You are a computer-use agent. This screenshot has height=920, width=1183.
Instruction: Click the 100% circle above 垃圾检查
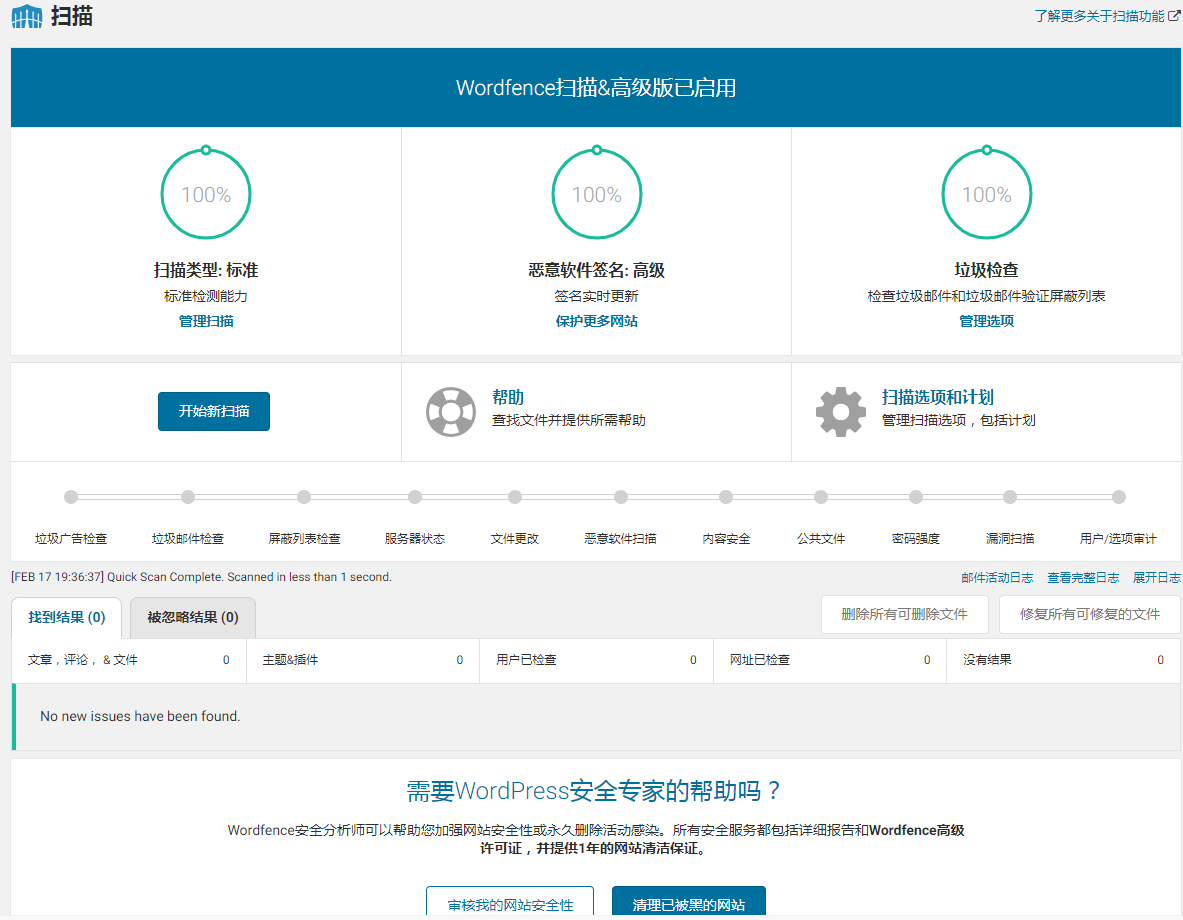coord(987,194)
